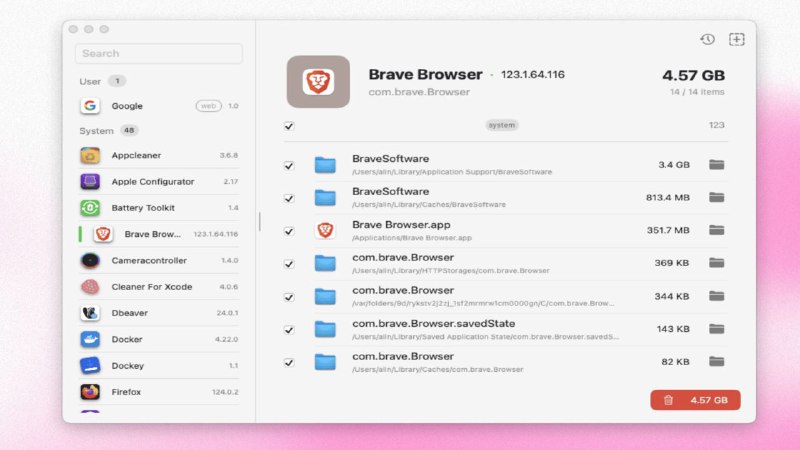Click the Docker whale icon
This screenshot has width=800, height=450.
tap(90, 339)
